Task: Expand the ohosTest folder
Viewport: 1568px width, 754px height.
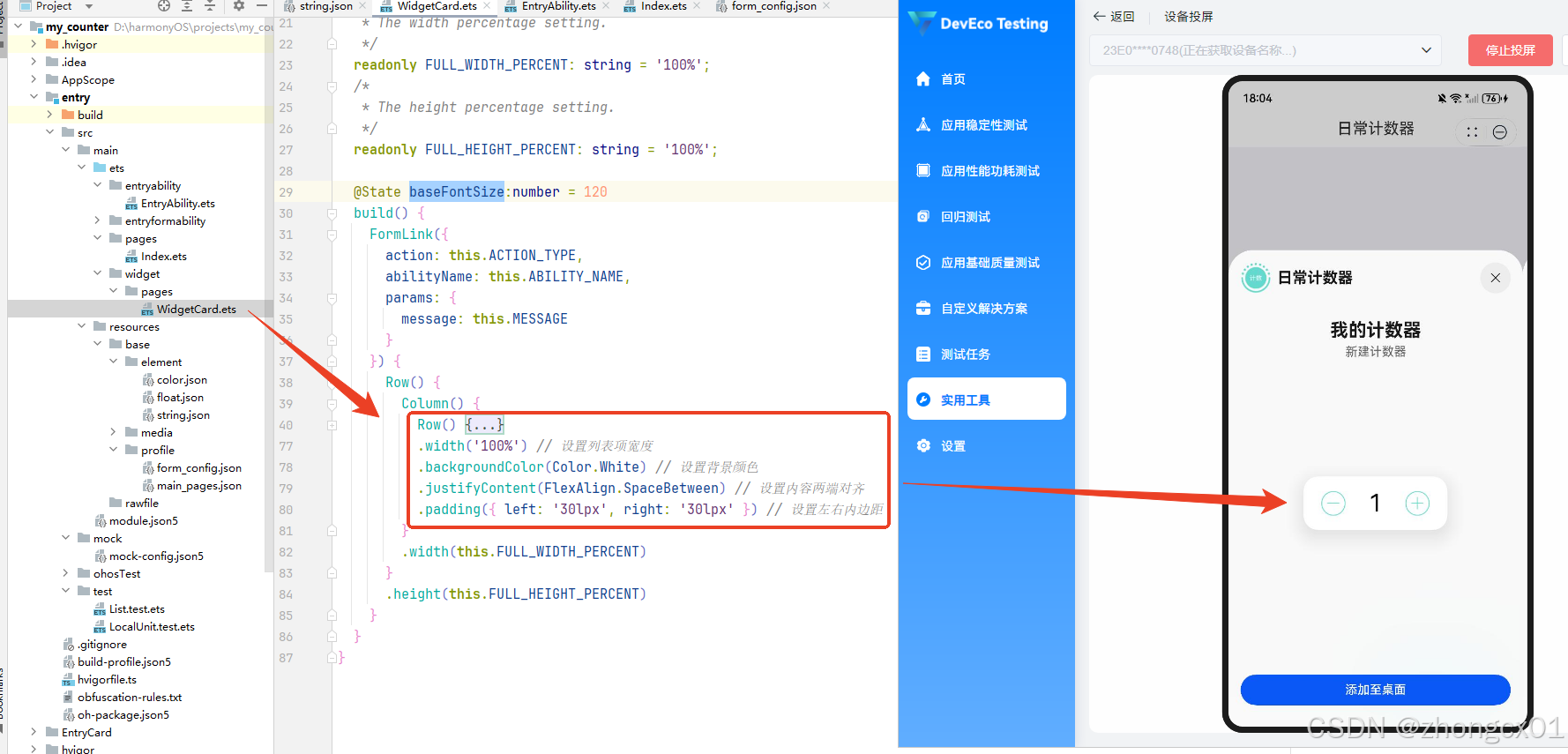Action: click(x=66, y=573)
